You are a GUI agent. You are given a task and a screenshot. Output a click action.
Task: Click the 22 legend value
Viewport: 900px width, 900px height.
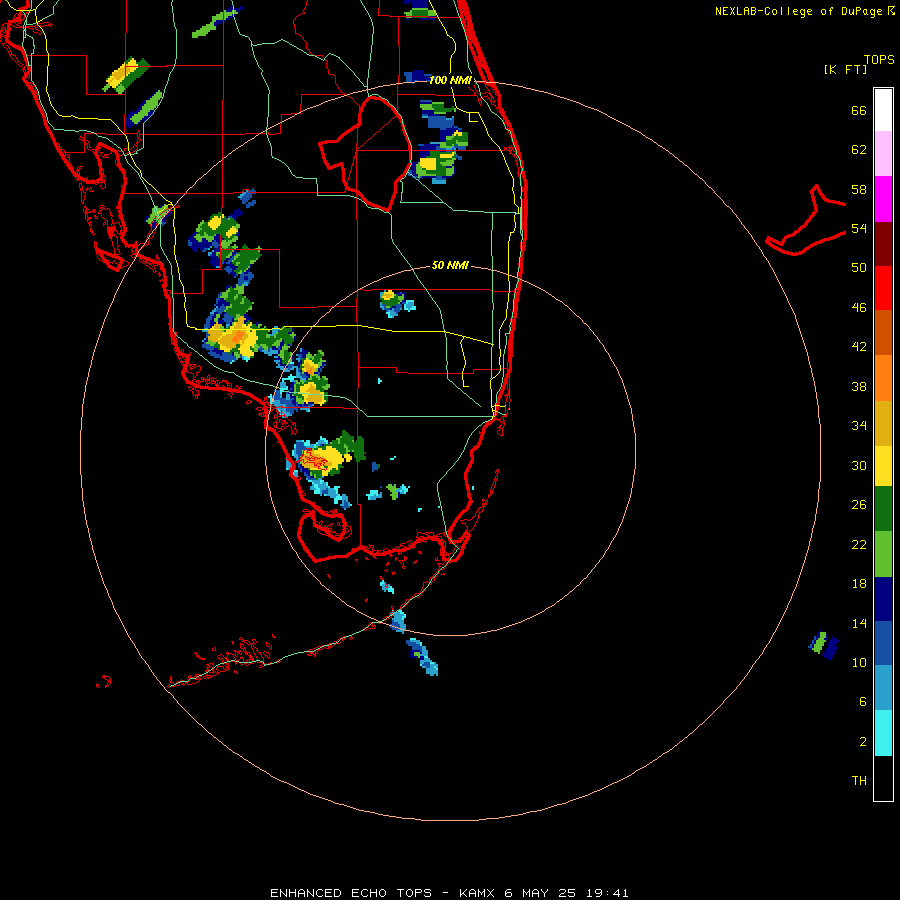[859, 544]
